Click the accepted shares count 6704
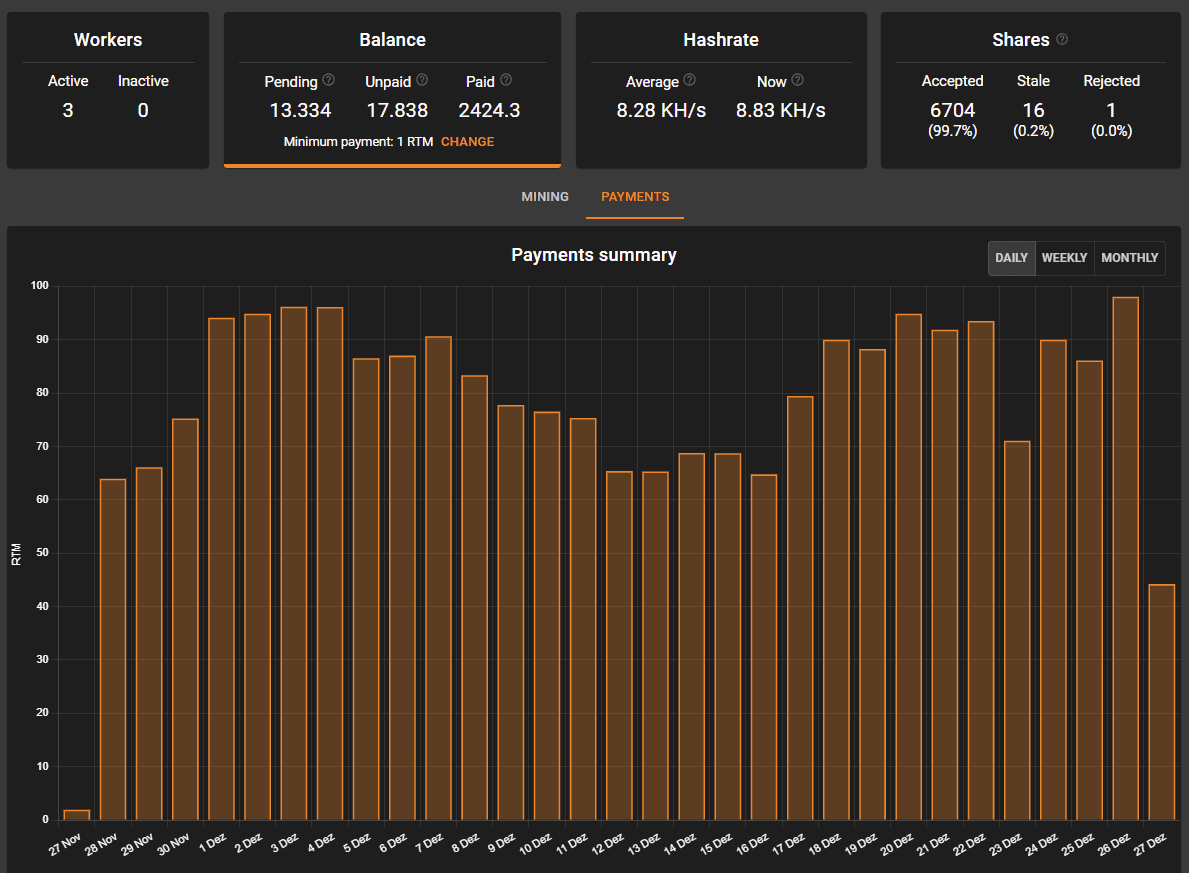1189x873 pixels. click(952, 111)
